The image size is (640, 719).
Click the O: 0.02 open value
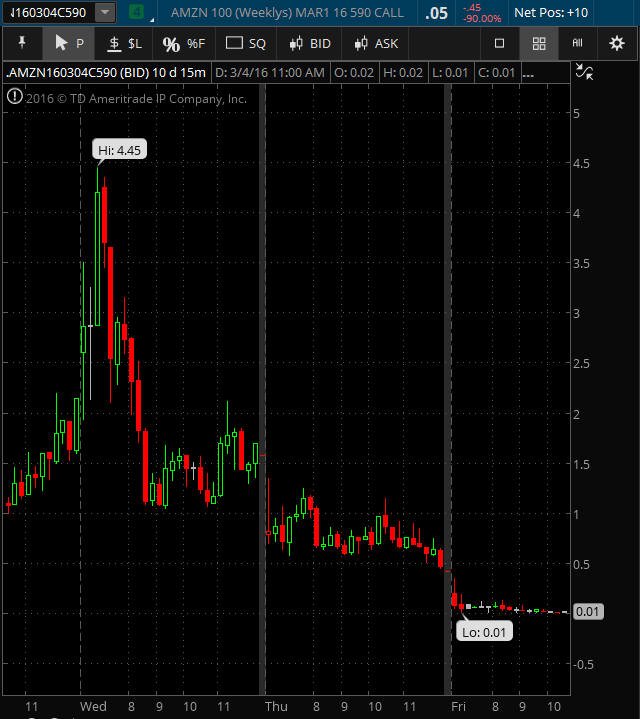pyautogui.click(x=353, y=72)
